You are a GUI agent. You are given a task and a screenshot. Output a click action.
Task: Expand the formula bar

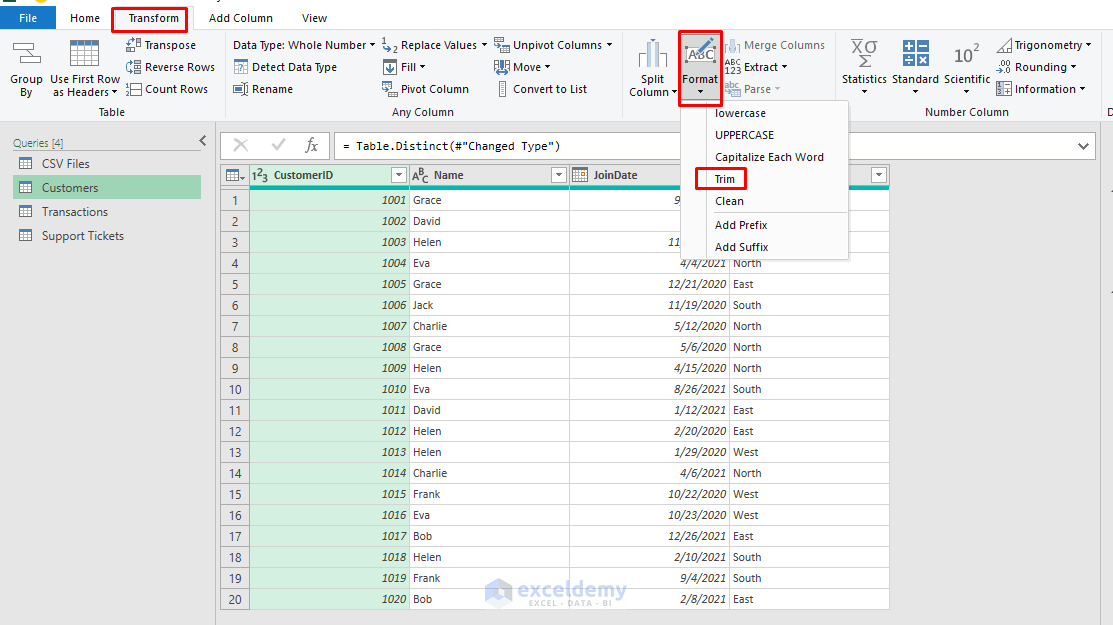click(x=1083, y=146)
